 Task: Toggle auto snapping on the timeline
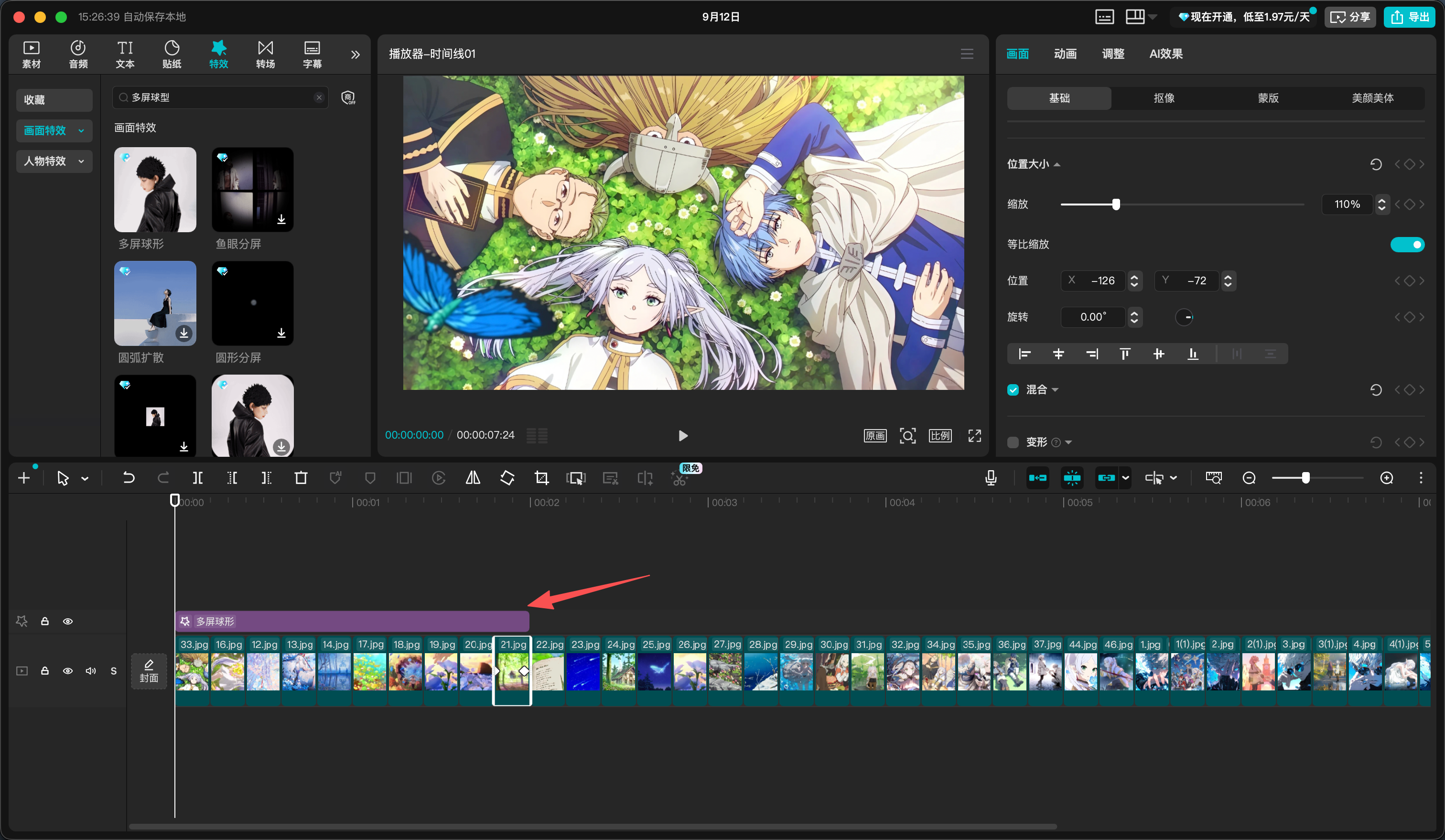click(1072, 478)
